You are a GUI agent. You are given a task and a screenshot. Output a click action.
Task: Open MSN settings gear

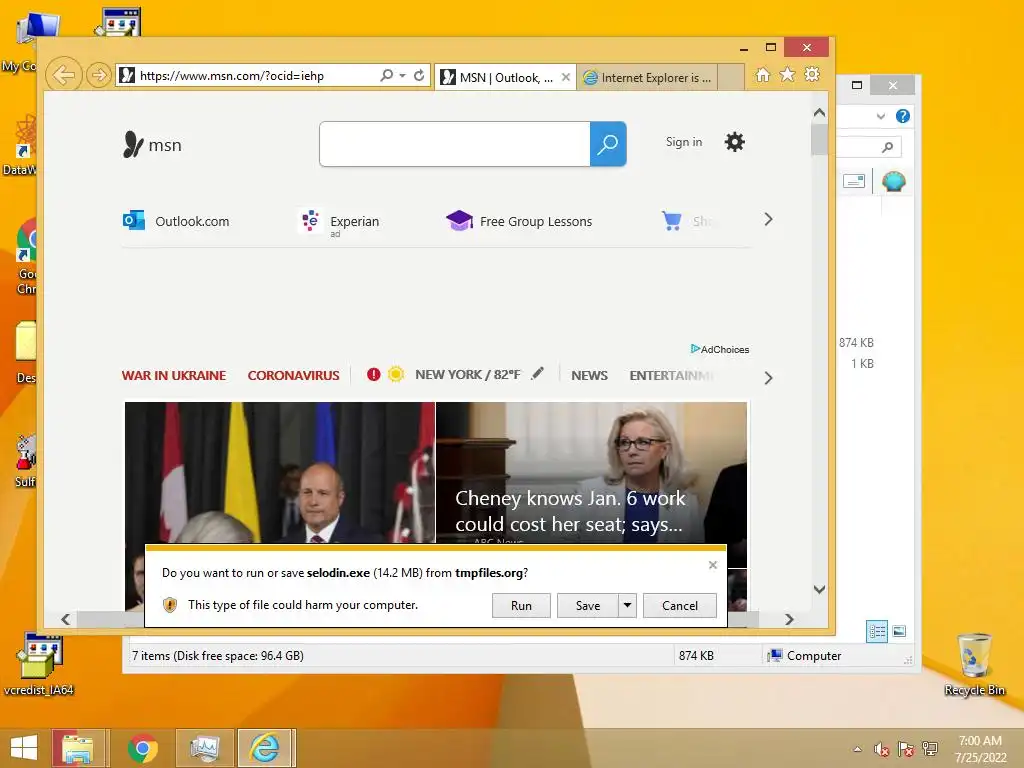pyautogui.click(x=735, y=142)
